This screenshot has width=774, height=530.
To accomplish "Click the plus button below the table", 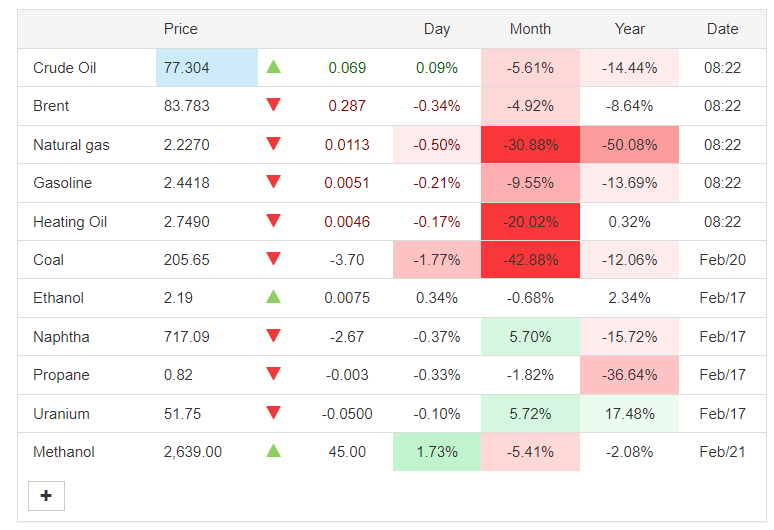I will (x=46, y=495).
